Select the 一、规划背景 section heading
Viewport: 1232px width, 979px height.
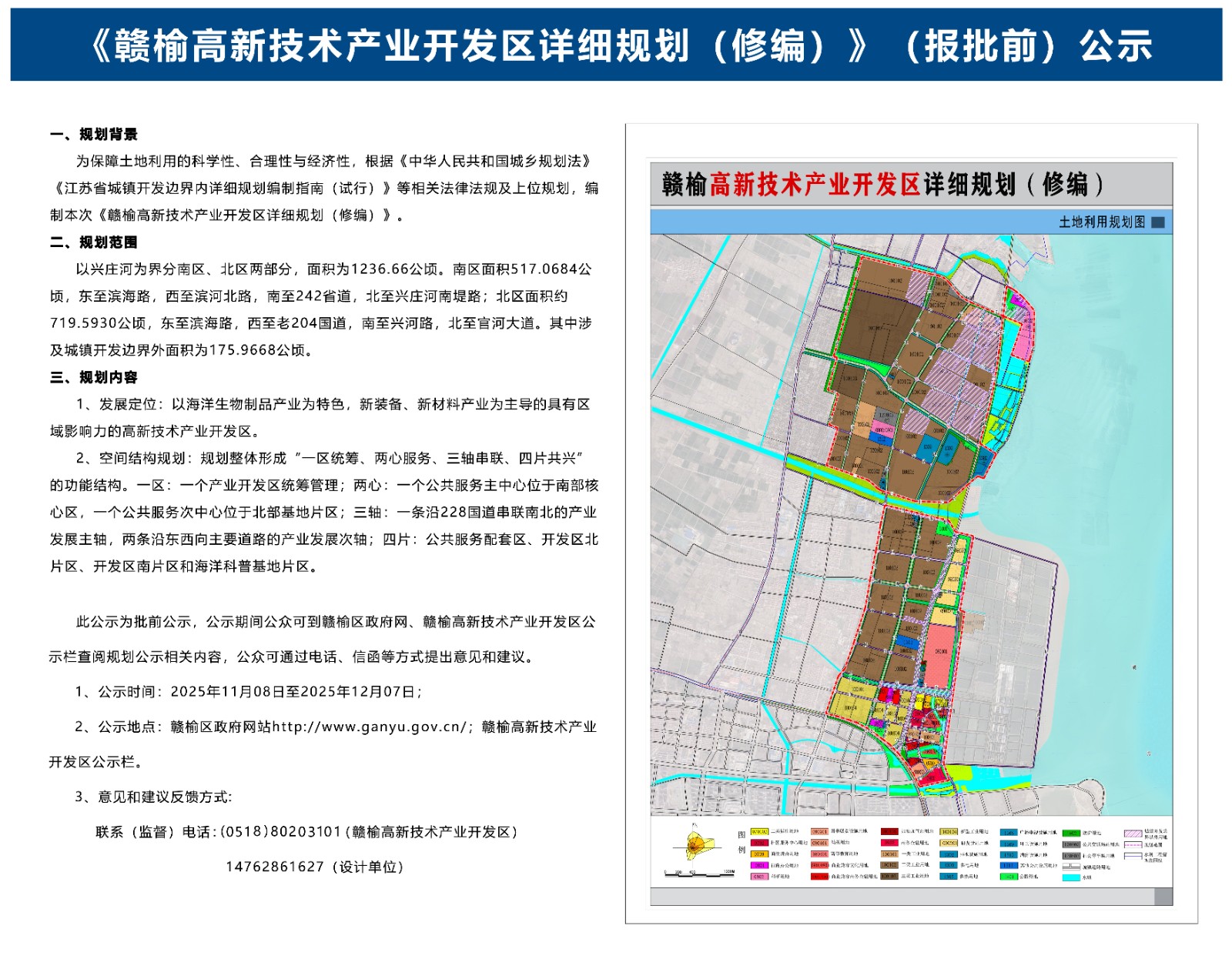click(94, 135)
